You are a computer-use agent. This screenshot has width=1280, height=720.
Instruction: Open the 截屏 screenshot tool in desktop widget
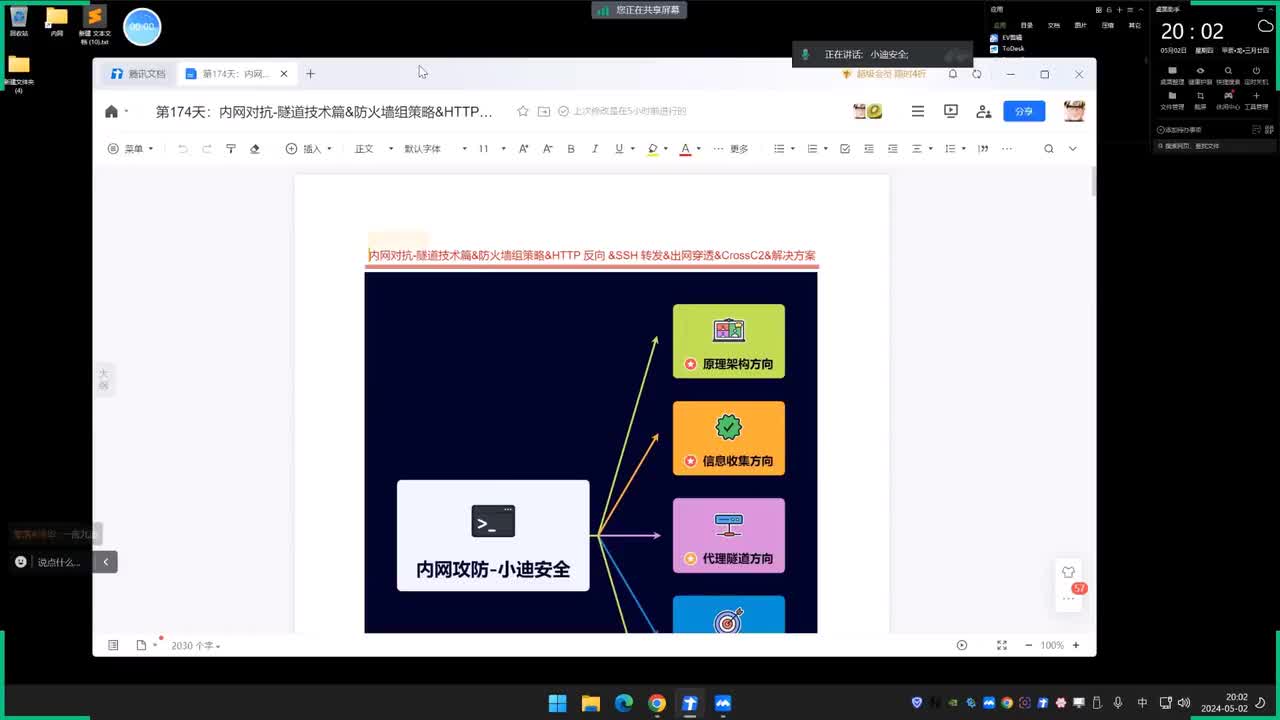coord(1200,100)
